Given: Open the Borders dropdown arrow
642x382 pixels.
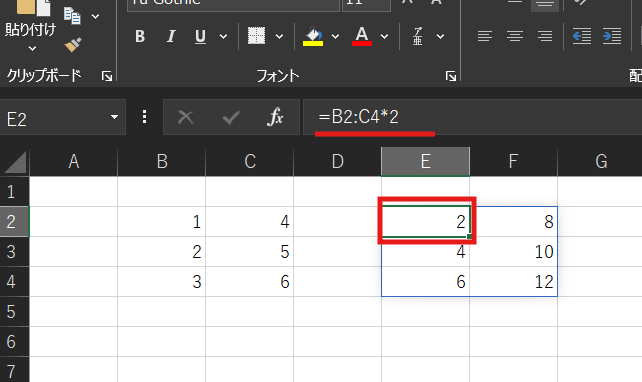Looking at the screenshot, I should (x=279, y=36).
